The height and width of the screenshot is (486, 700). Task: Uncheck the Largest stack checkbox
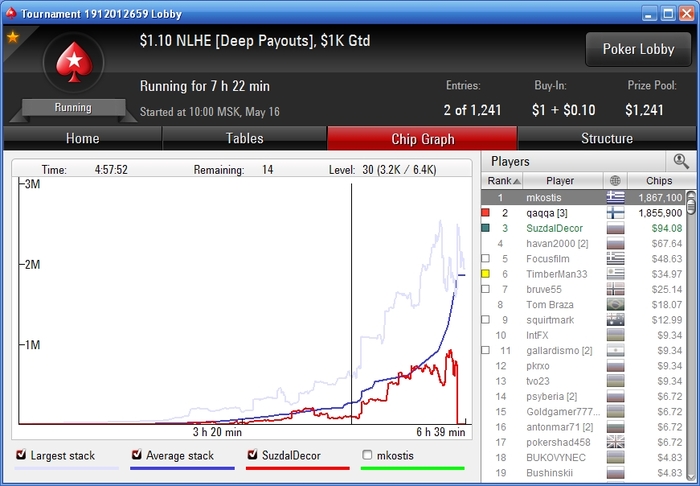[21, 455]
